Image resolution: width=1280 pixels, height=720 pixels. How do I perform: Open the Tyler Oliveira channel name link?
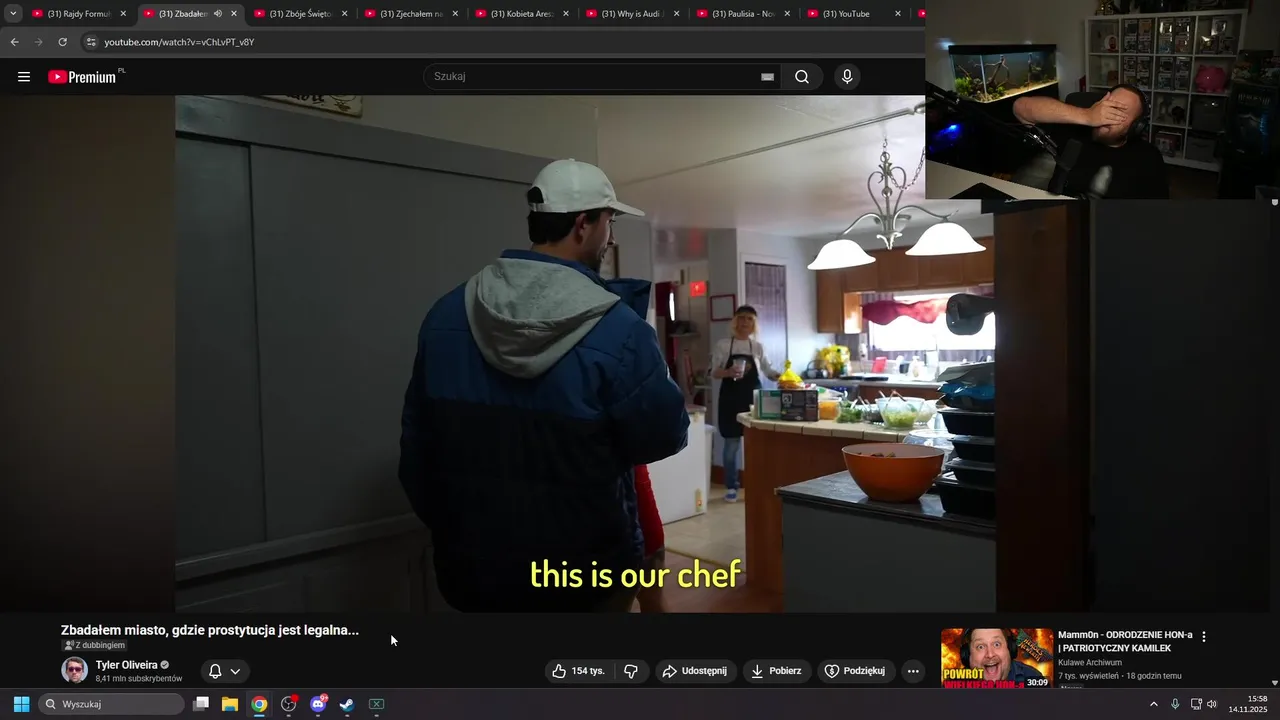coord(126,665)
